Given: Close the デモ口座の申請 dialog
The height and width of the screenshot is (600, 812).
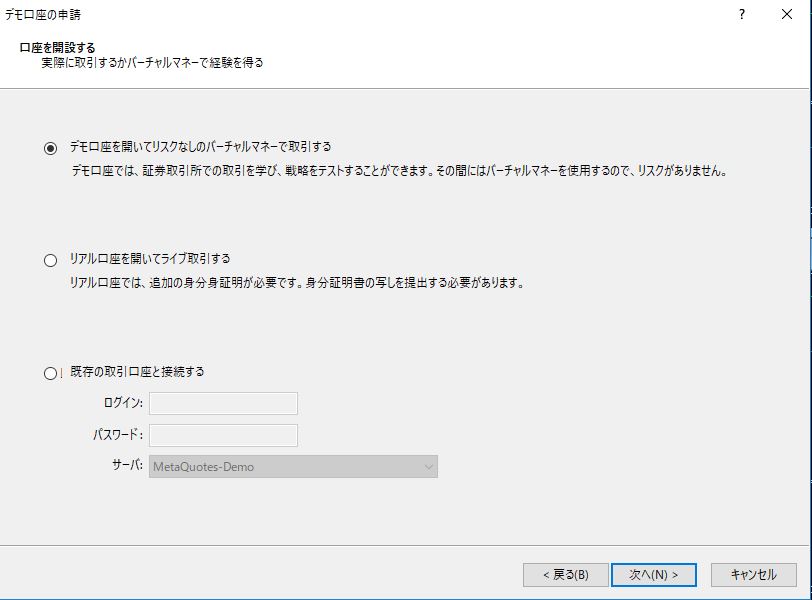Looking at the screenshot, I should tap(787, 14).
